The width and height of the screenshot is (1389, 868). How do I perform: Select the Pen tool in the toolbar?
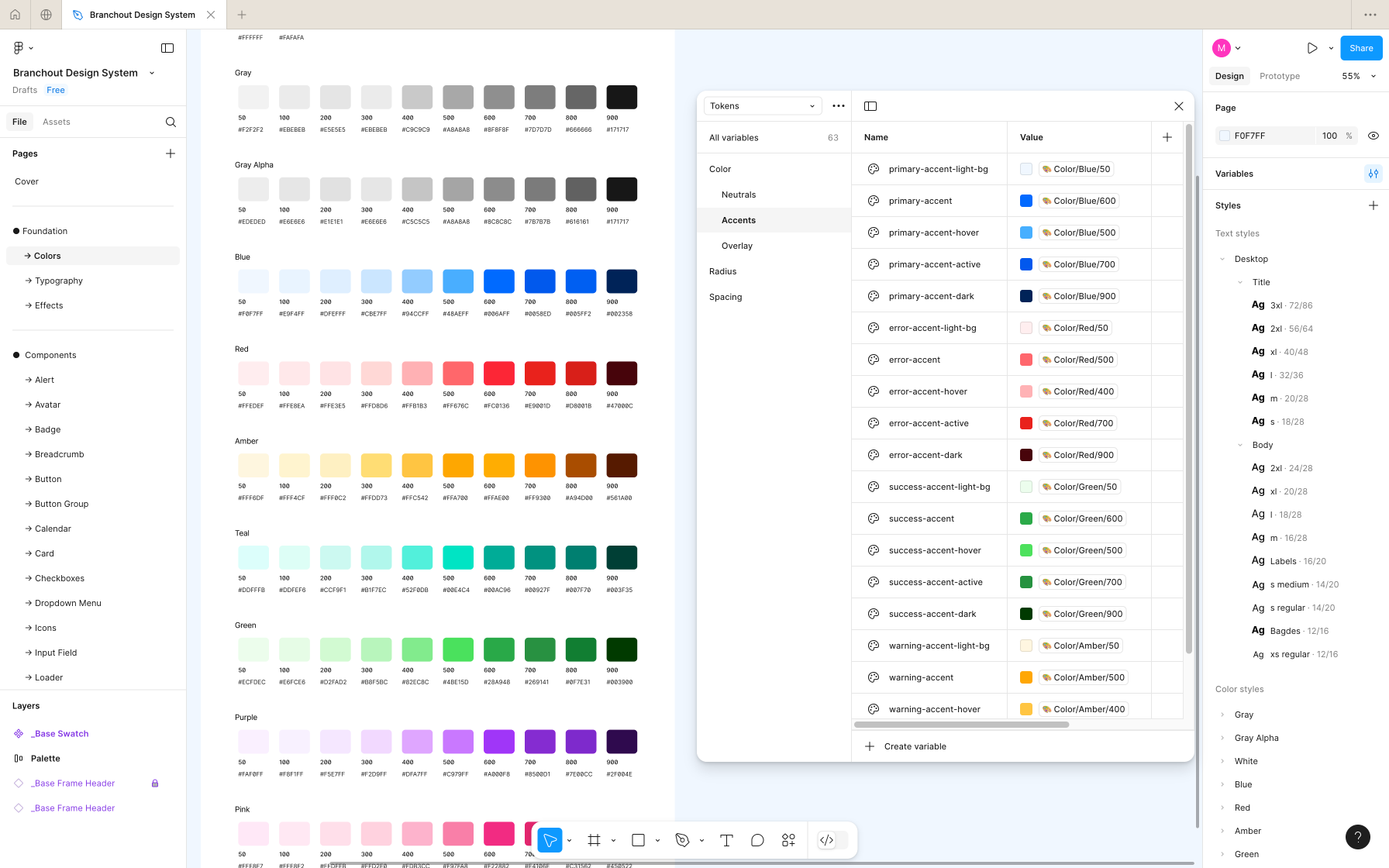[x=683, y=840]
